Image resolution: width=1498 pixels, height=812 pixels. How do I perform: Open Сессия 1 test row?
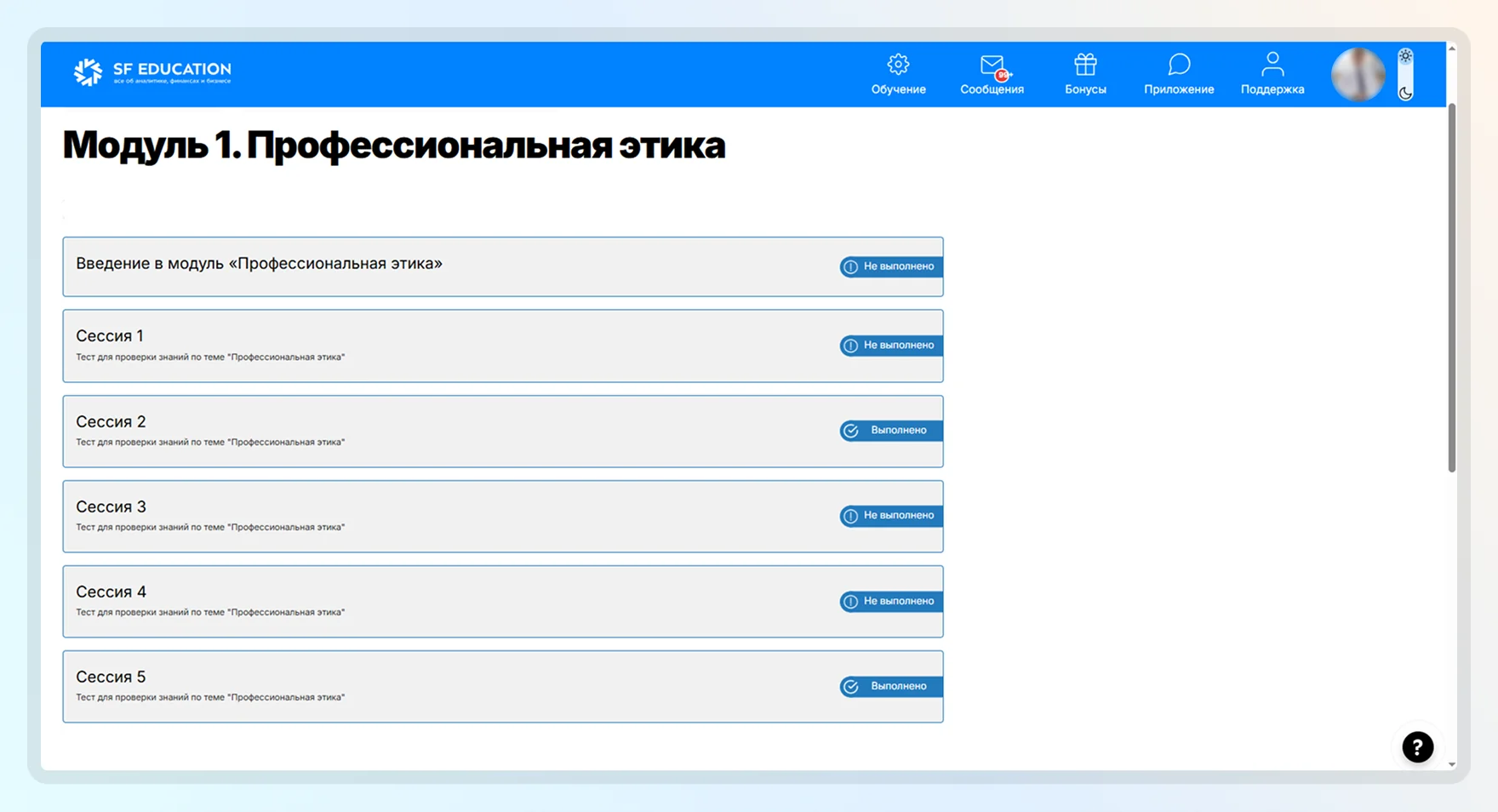[x=503, y=346]
